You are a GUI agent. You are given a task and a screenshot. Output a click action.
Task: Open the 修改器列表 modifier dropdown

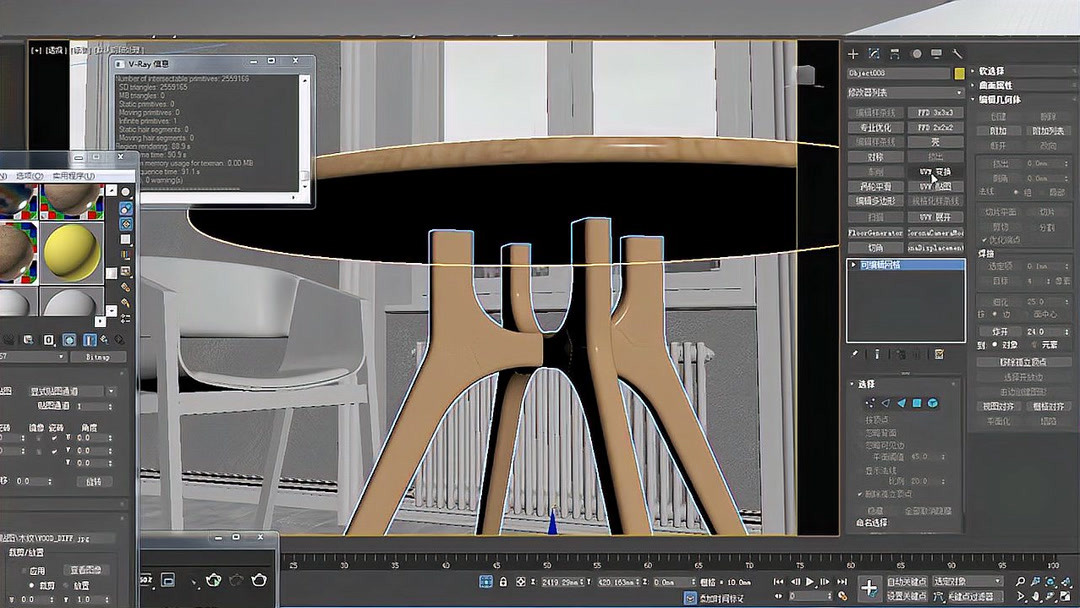coord(960,92)
